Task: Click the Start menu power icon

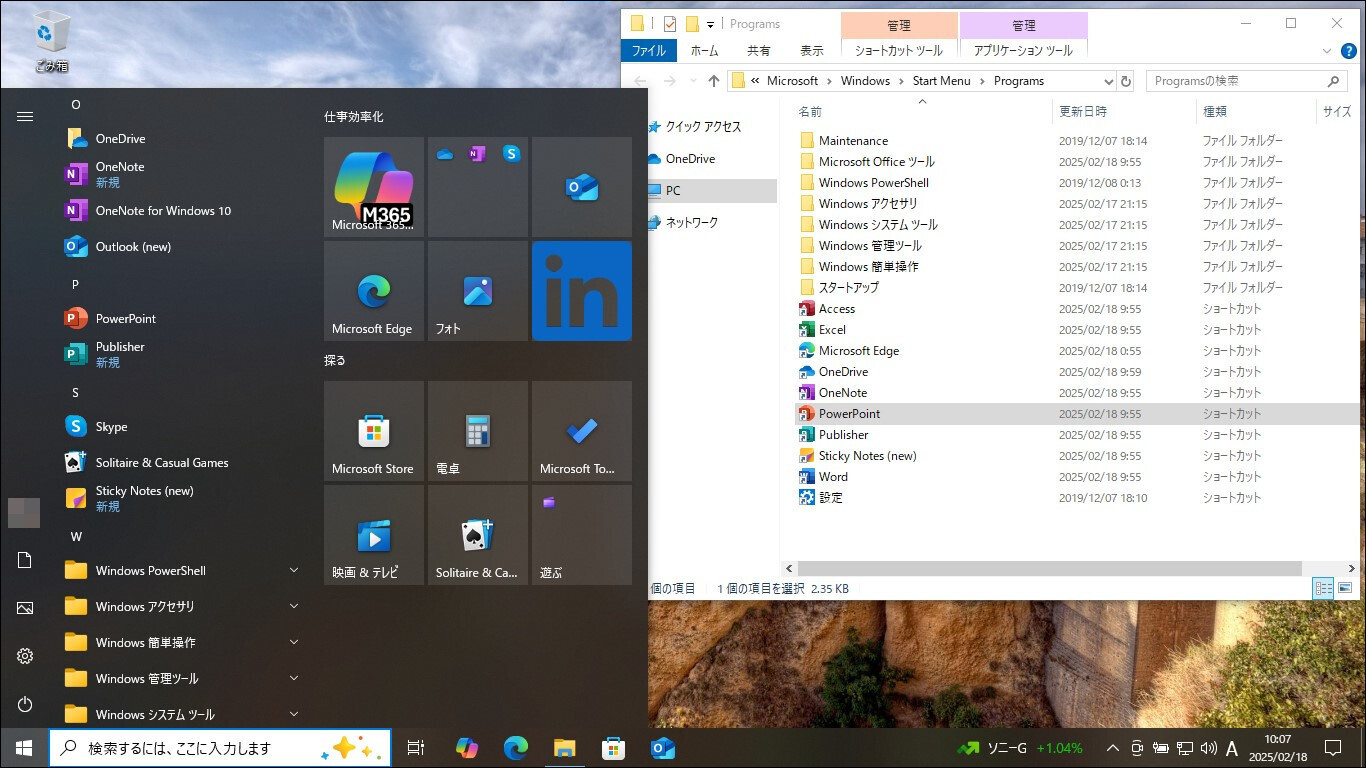Action: pos(25,704)
